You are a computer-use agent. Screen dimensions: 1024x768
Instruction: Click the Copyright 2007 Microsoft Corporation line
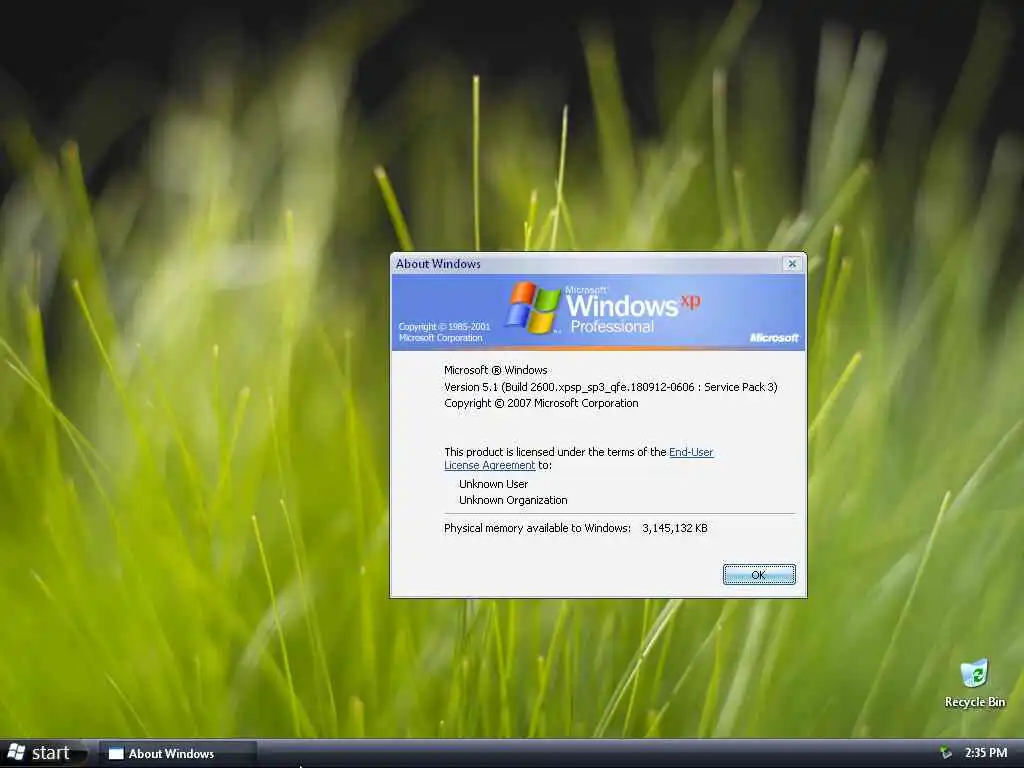tap(541, 404)
